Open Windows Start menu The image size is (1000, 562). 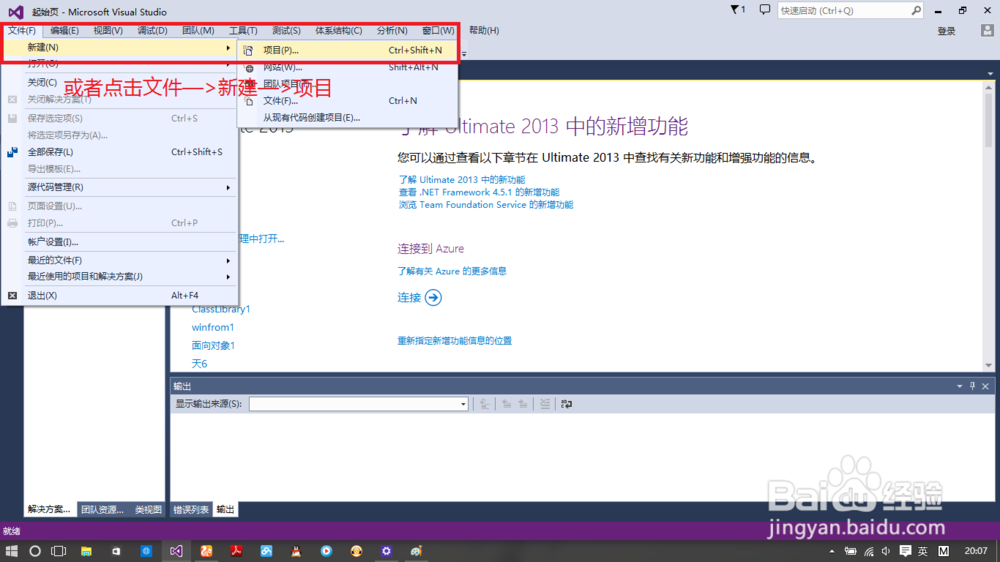coord(11,551)
